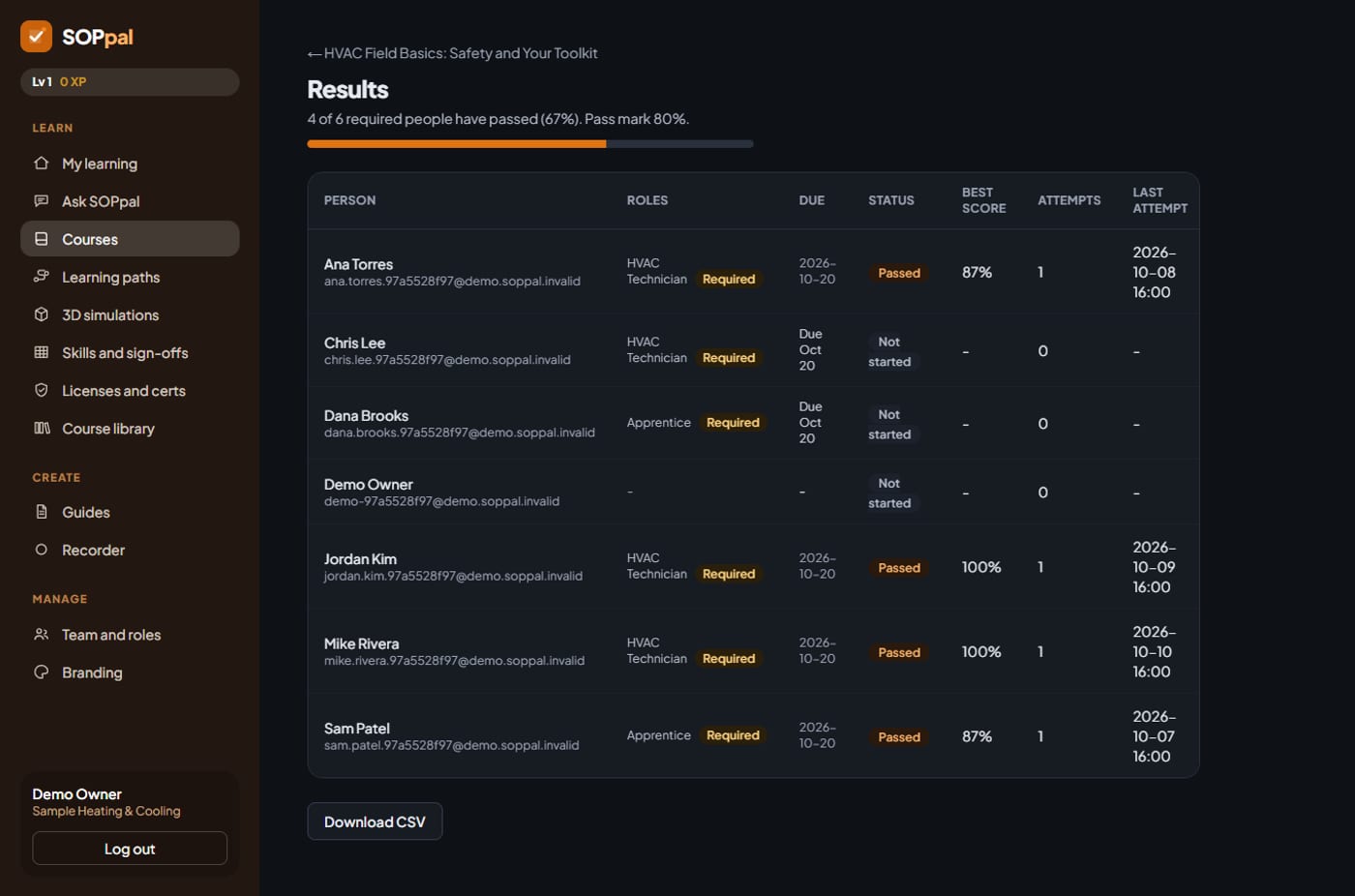The width and height of the screenshot is (1355, 896).
Task: Go back to HVAC Field Basics course
Action: [x=452, y=53]
